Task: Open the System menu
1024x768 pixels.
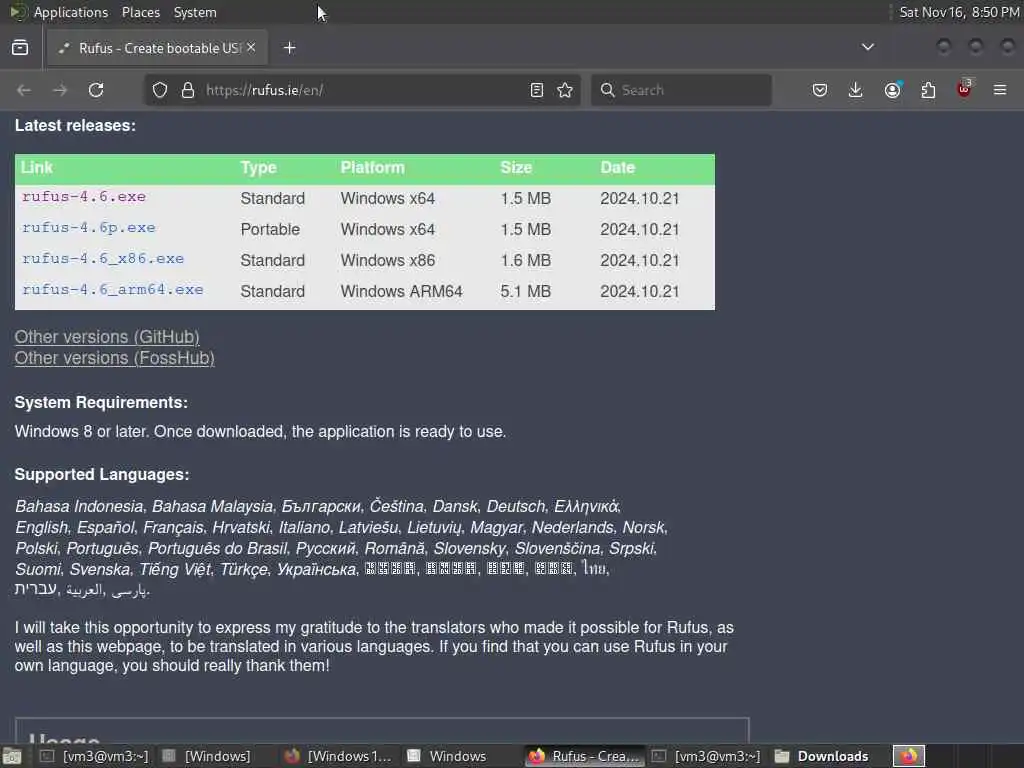Action: (x=195, y=12)
